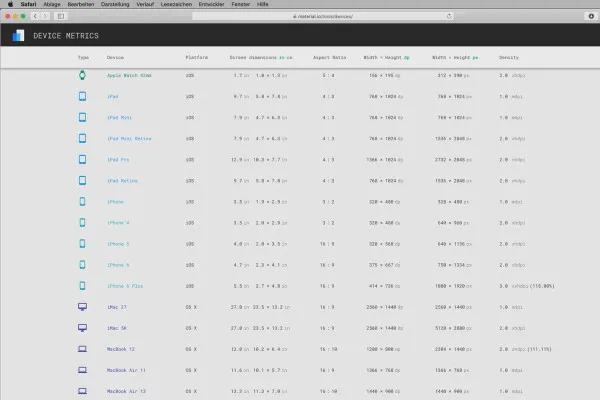The image size is (600, 400).
Task: Click the desktop monitor icon beside iMac 27
Action: coord(82,307)
